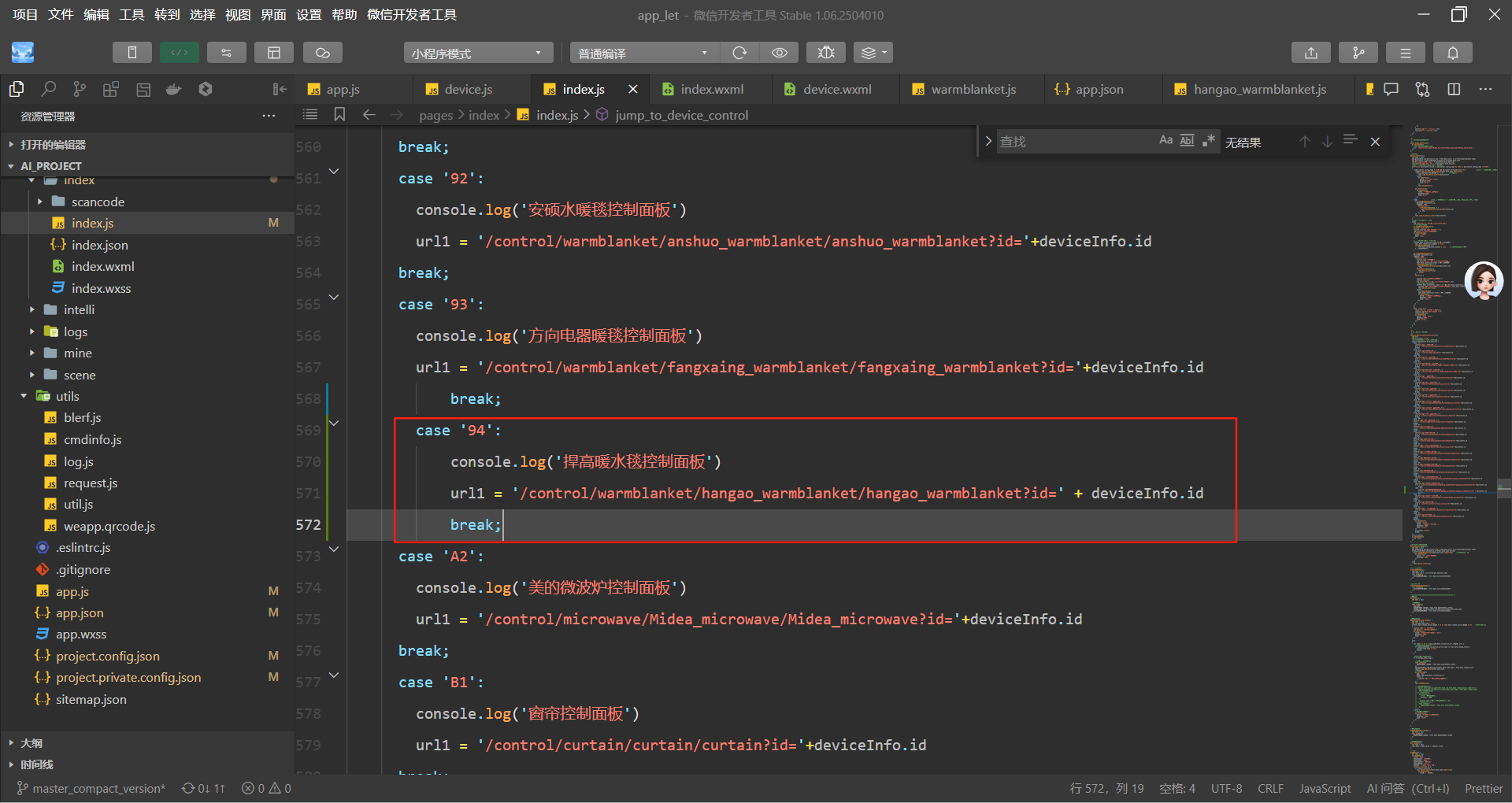Open the 普通编译 compile mode dropdown
This screenshot has height=803, width=1512.
click(x=643, y=53)
